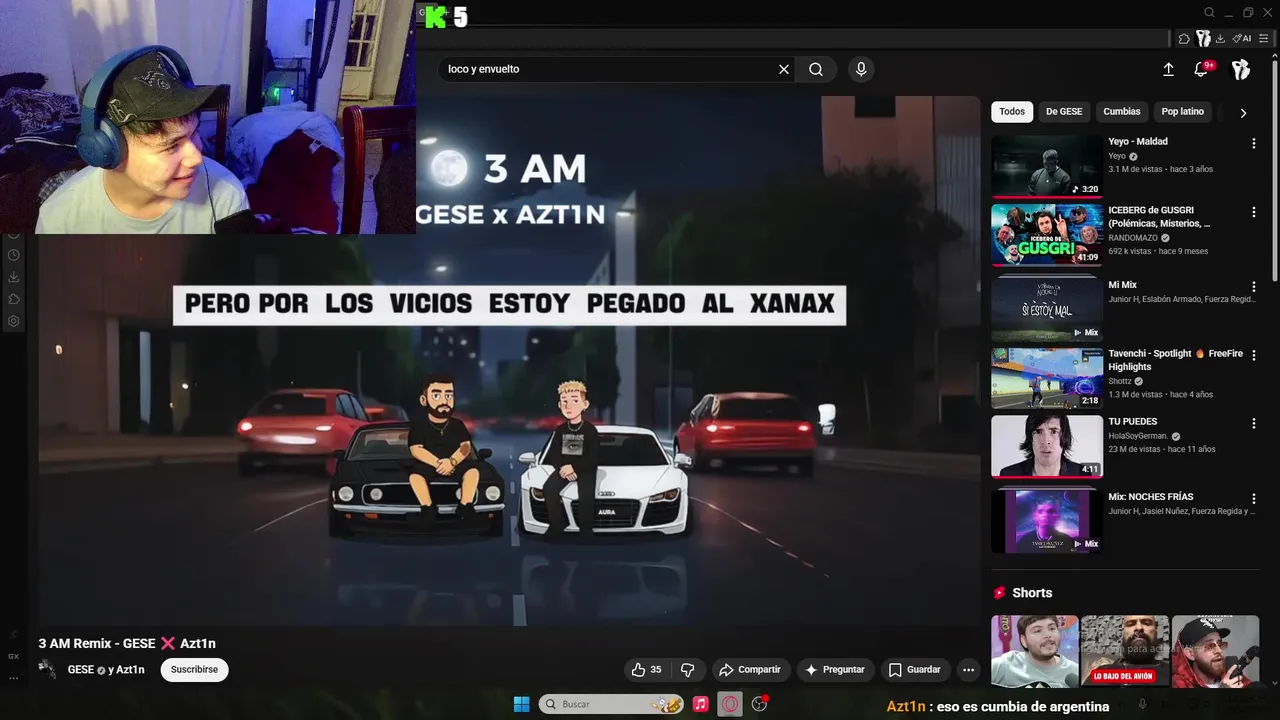Open Tavenchi Spotlight FreeFire thumbnail
The image size is (1280, 720).
[x=1047, y=378]
